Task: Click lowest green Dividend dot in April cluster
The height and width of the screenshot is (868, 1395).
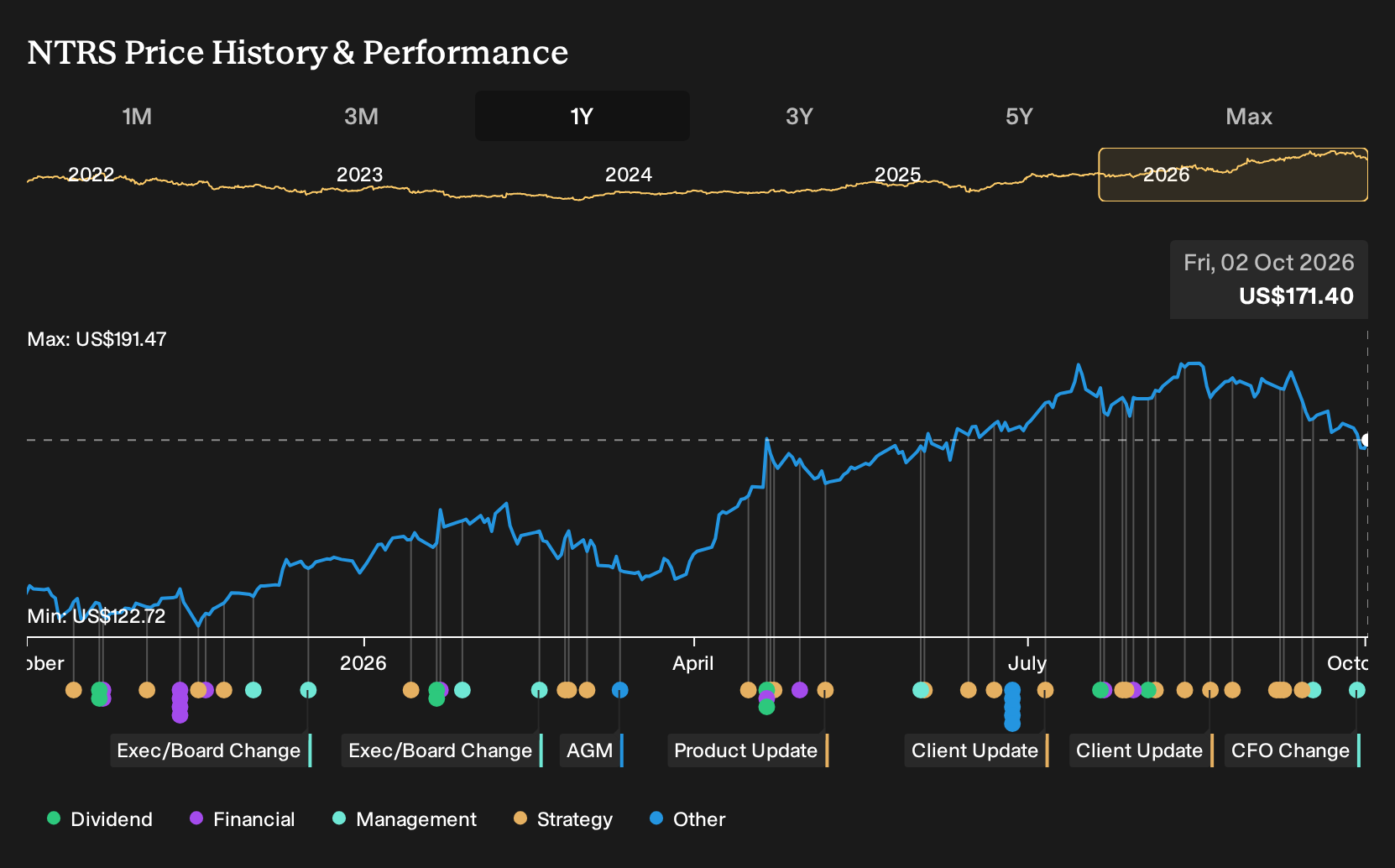Action: [x=766, y=707]
